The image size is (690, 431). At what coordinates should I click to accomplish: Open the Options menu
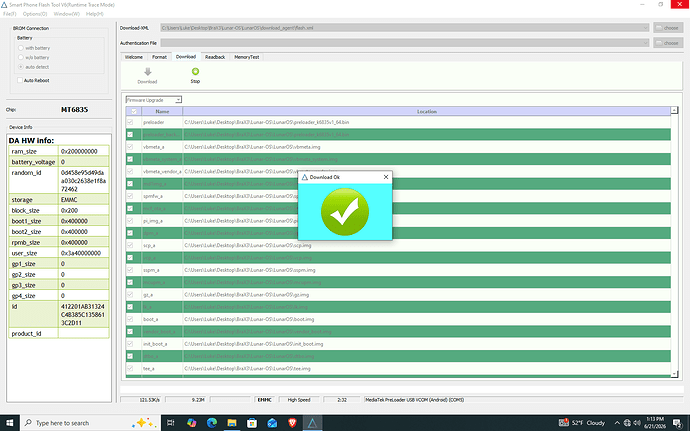pyautogui.click(x=35, y=14)
